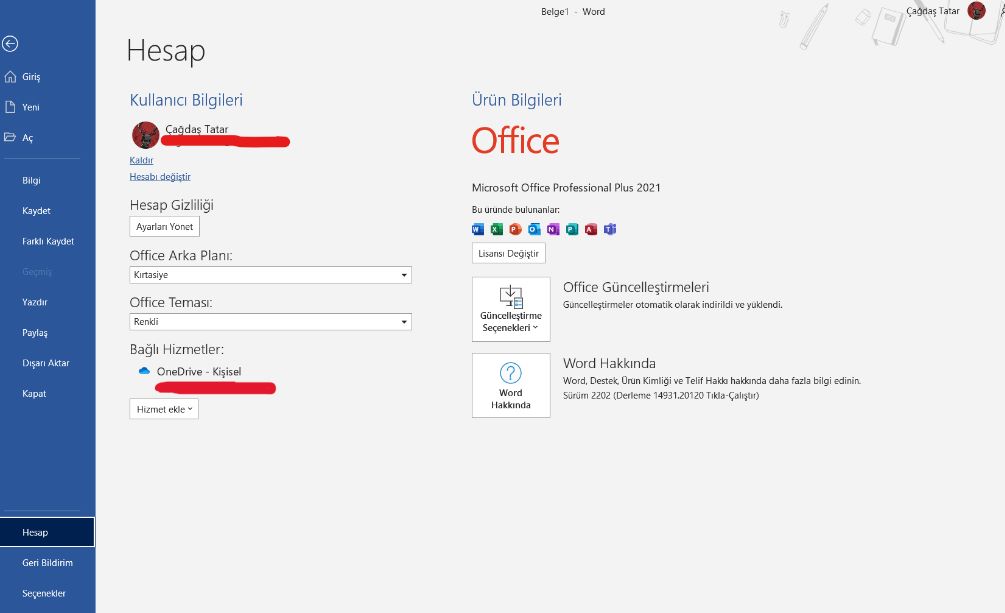Click the Hesabı değiştir link
This screenshot has width=1005, height=613.
[160, 177]
